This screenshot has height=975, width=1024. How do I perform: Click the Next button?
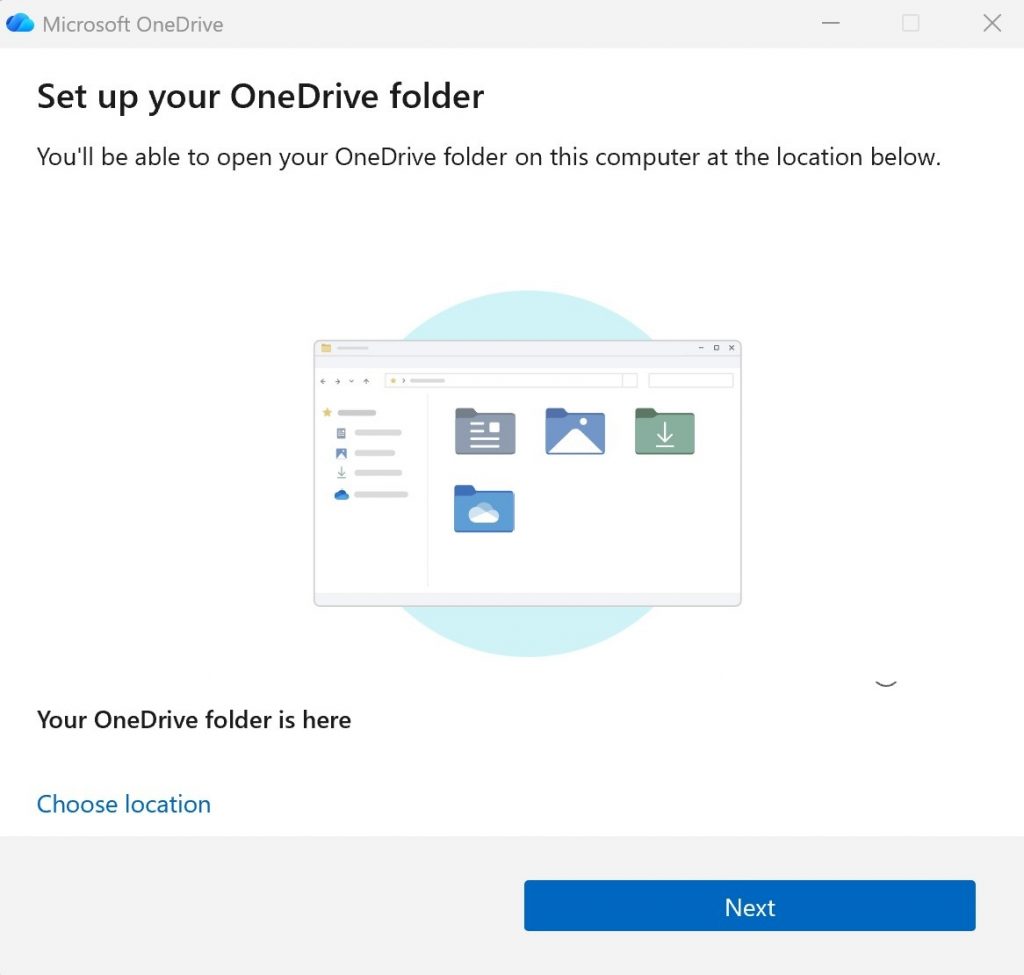749,905
